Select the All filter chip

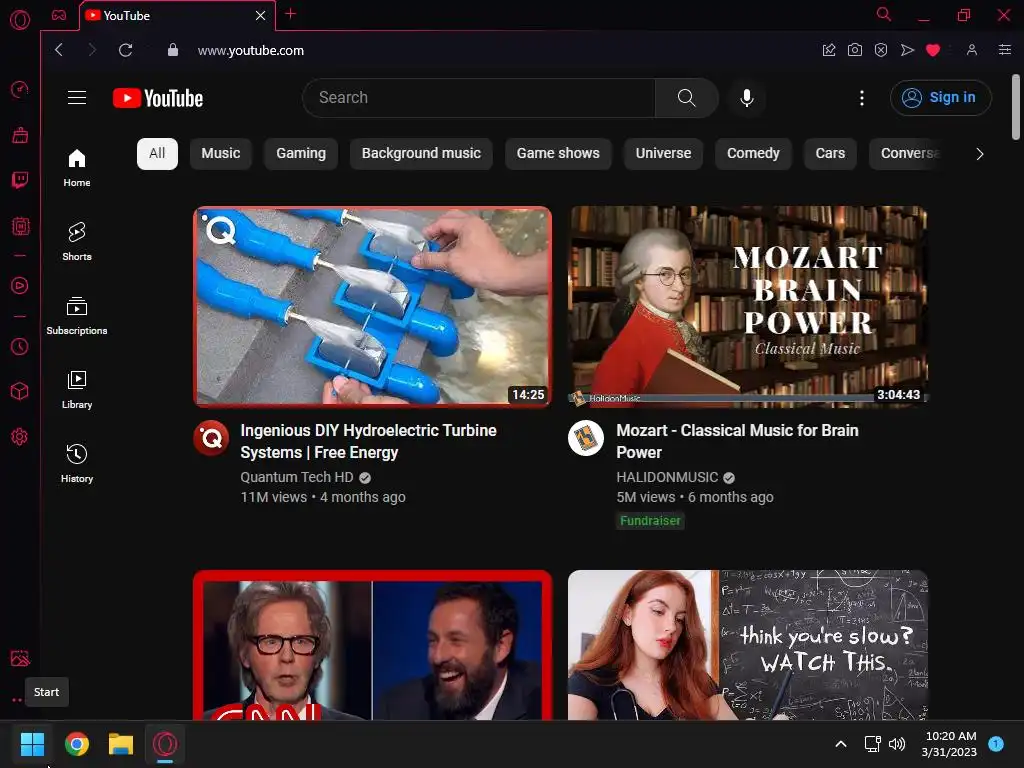[x=157, y=153]
